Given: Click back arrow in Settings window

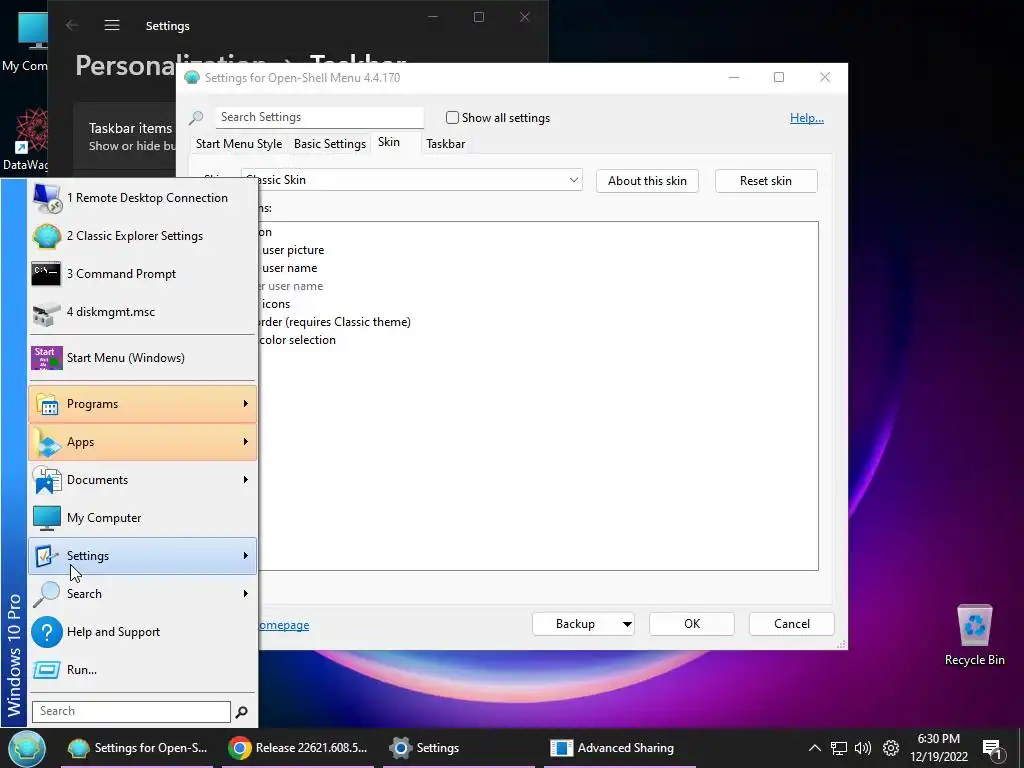Looking at the screenshot, I should (x=72, y=25).
